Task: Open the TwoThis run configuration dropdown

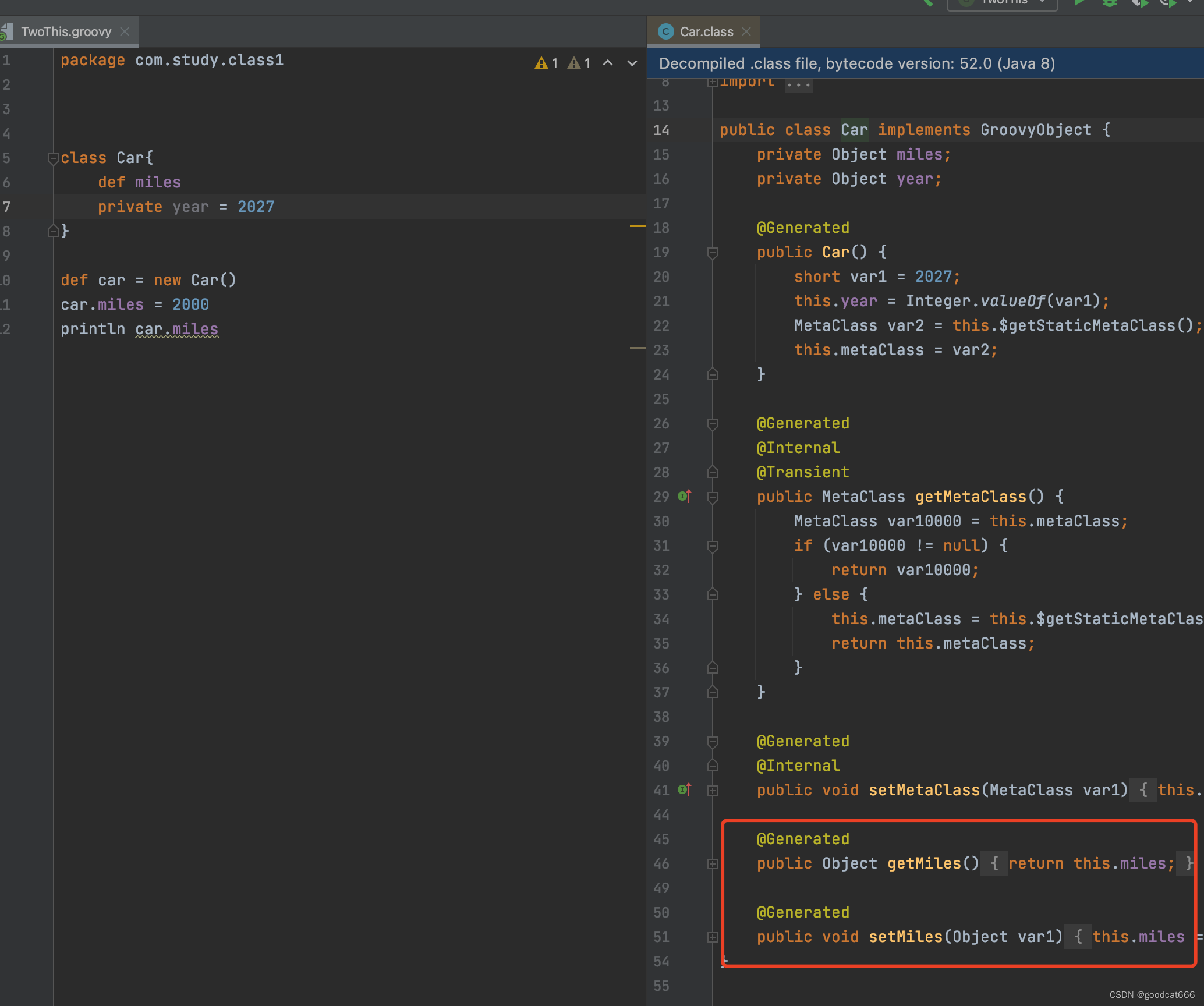Action: coord(1003,3)
